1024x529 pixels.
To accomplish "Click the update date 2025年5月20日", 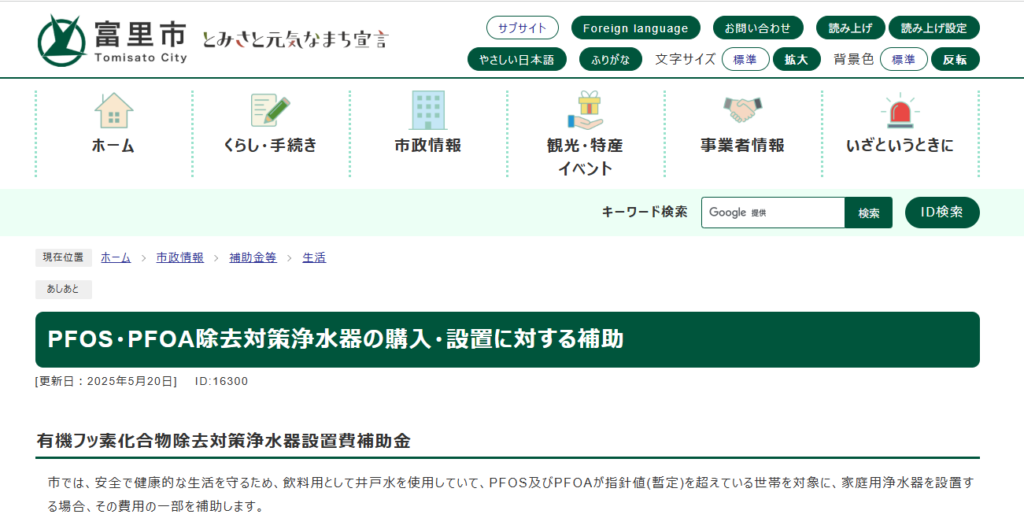I will pyautogui.click(x=131, y=381).
